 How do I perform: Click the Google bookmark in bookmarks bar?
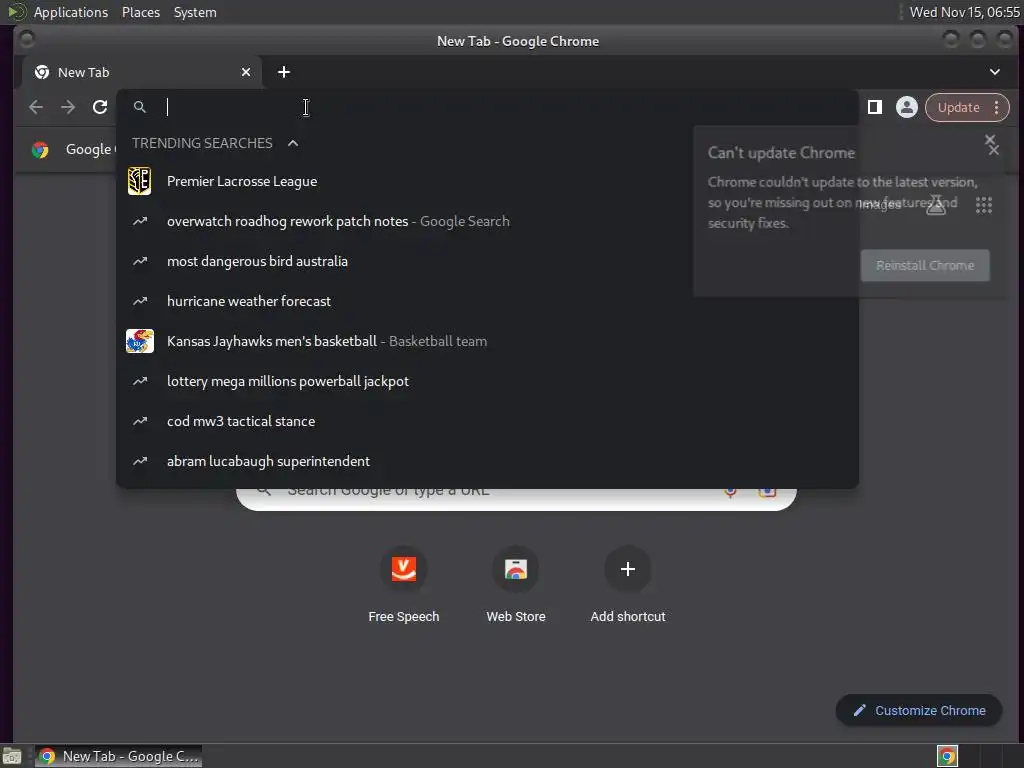pos(72,150)
